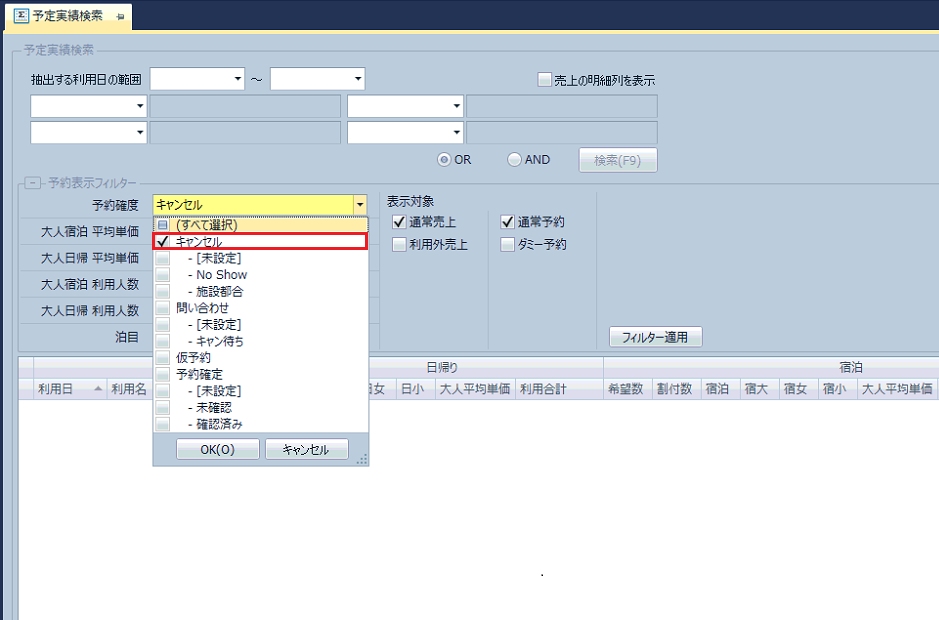Screen dimensions: 939x620
Task: Enable the ダミー予約 checkbox
Action: pos(508,244)
